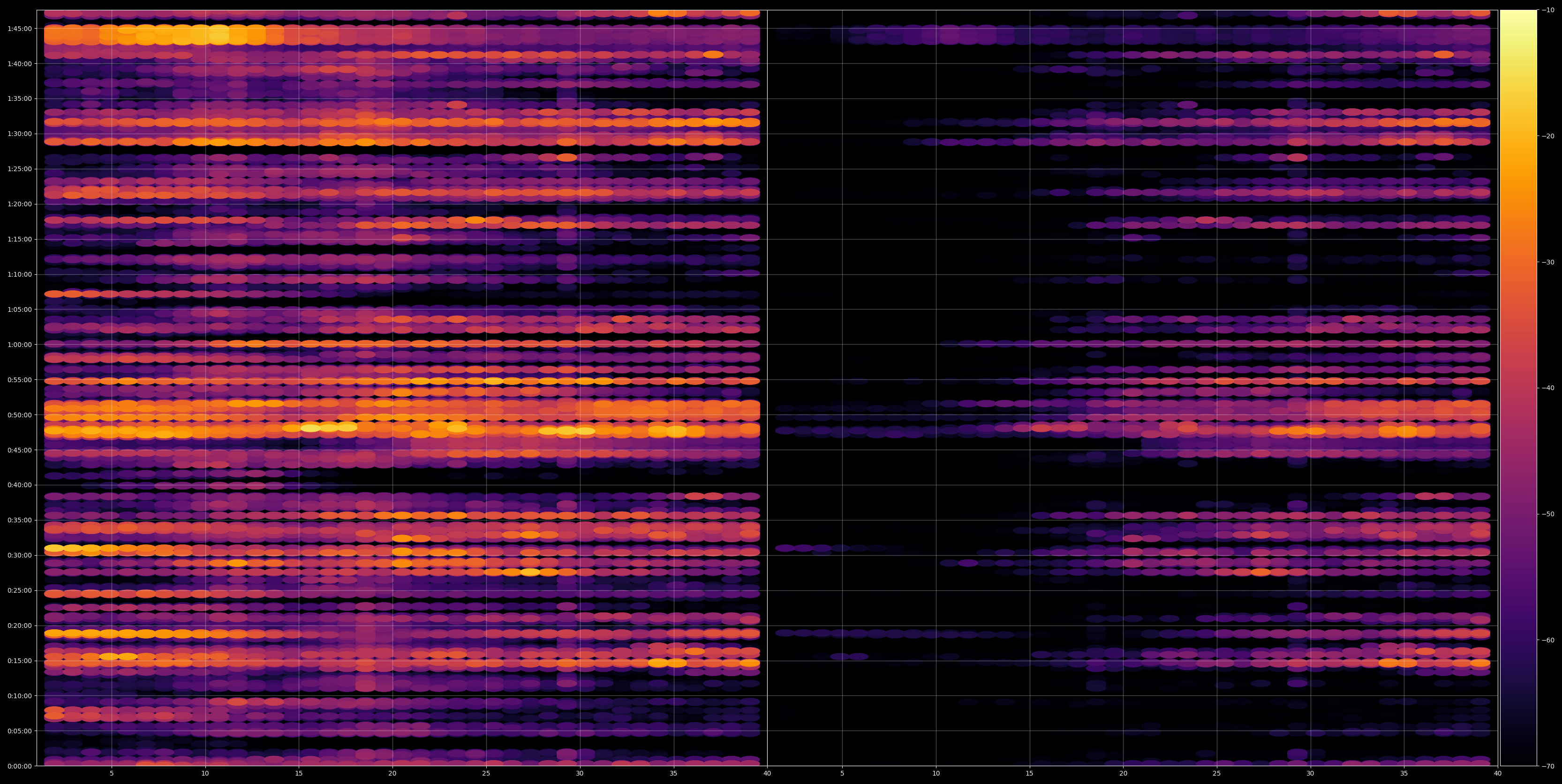Click the 1:15:00 y-axis tick label
This screenshot has width=1562, height=784.
click(19, 239)
